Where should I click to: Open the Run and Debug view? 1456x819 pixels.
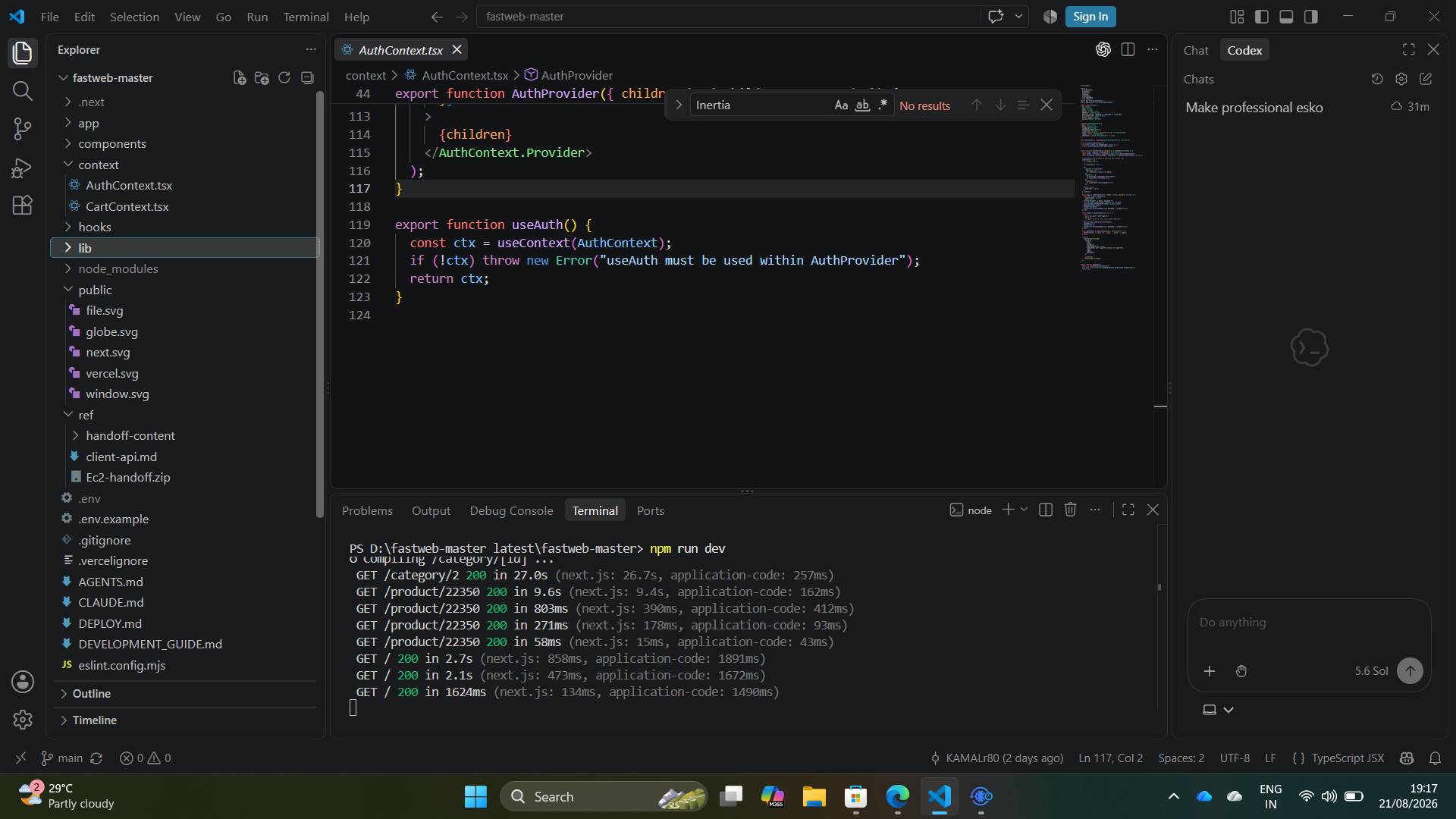point(23,168)
